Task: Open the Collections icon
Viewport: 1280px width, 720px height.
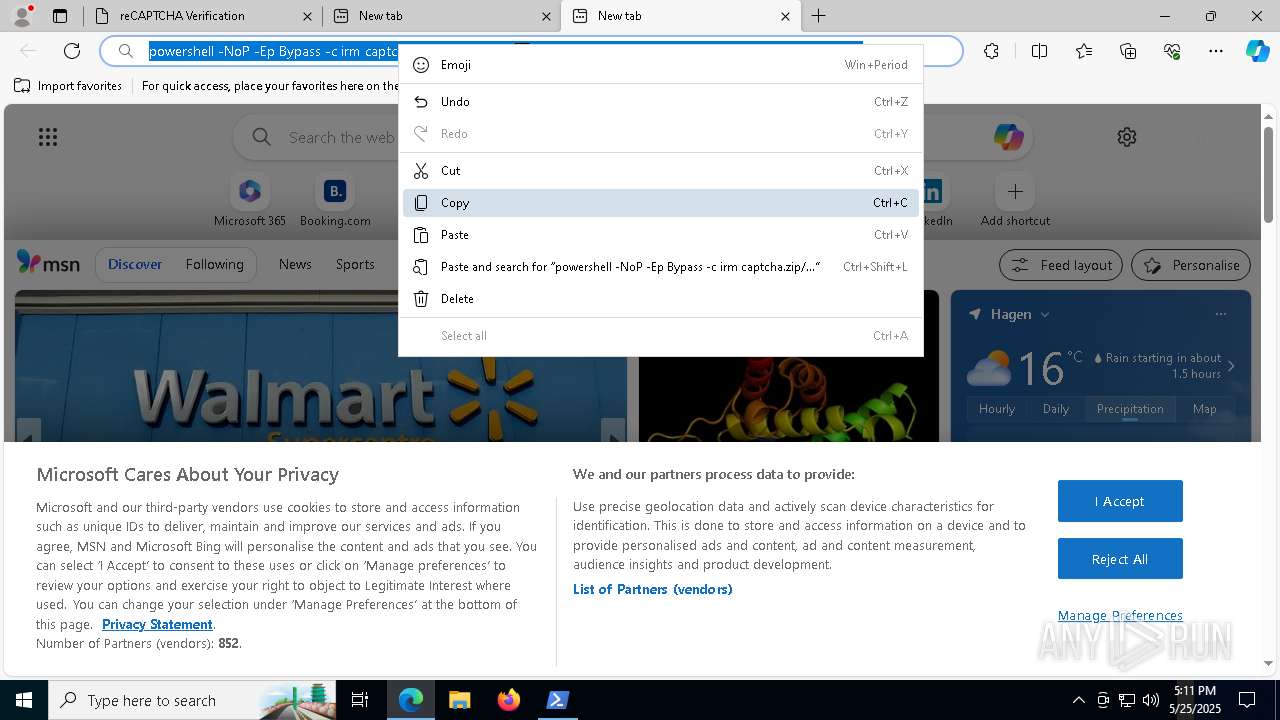Action: coord(1128,51)
